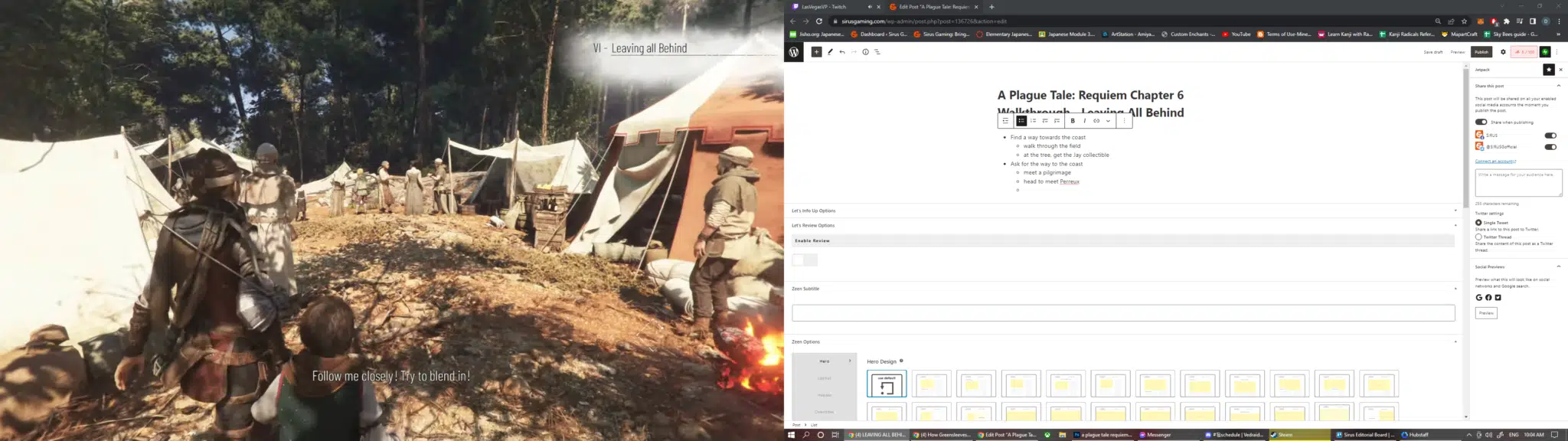Image resolution: width=1568 pixels, height=441 pixels.
Task: Open the editor List View icon
Action: (877, 52)
